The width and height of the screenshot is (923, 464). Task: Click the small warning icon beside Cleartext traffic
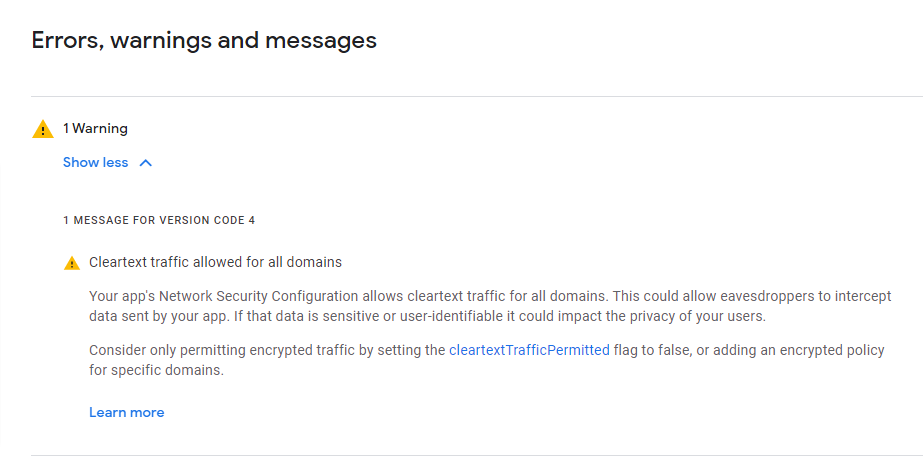(x=71, y=263)
